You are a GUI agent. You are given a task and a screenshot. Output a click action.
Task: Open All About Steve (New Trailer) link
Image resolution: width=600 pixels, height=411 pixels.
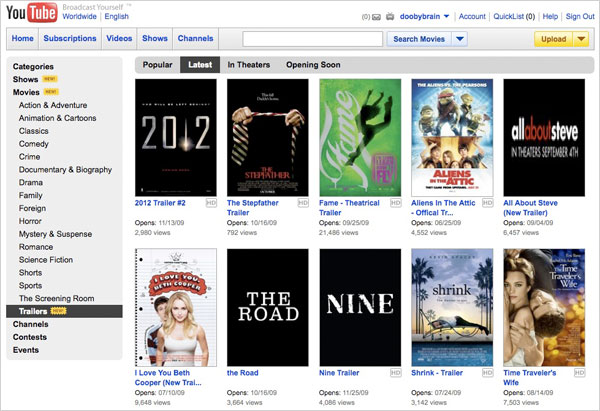tap(530, 208)
